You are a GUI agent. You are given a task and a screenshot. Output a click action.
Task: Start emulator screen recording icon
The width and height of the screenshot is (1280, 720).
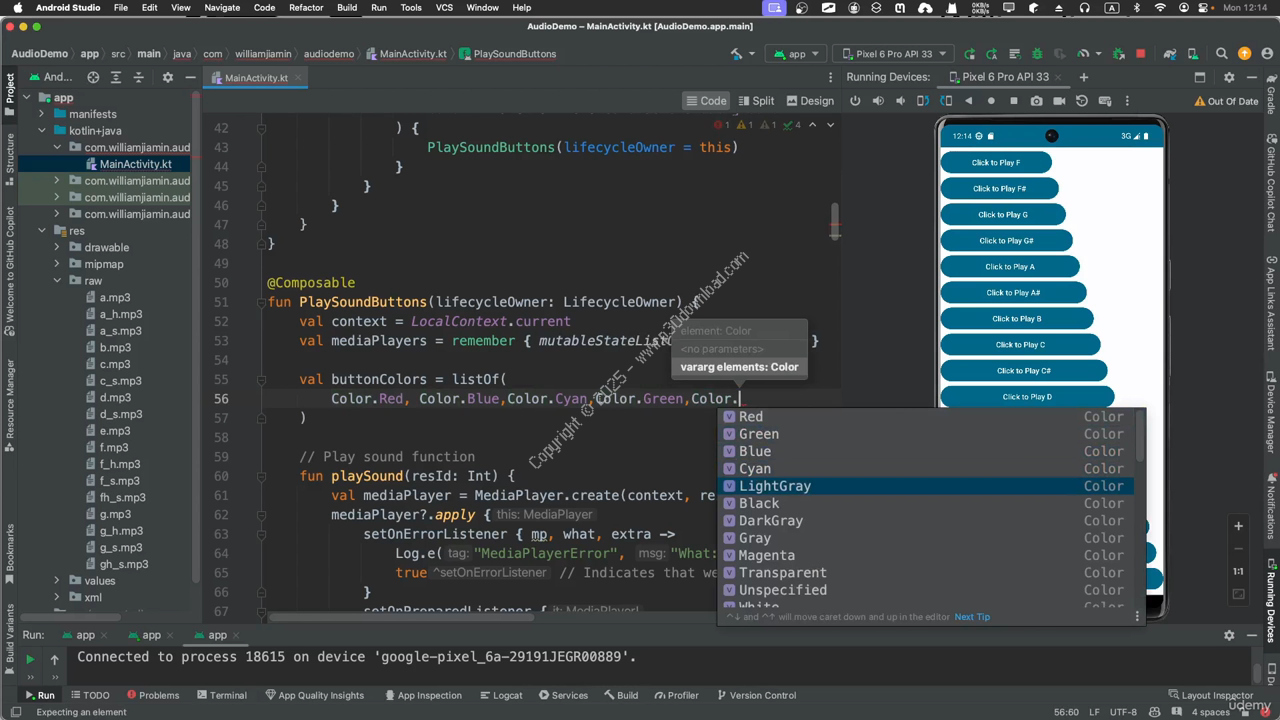[1059, 101]
